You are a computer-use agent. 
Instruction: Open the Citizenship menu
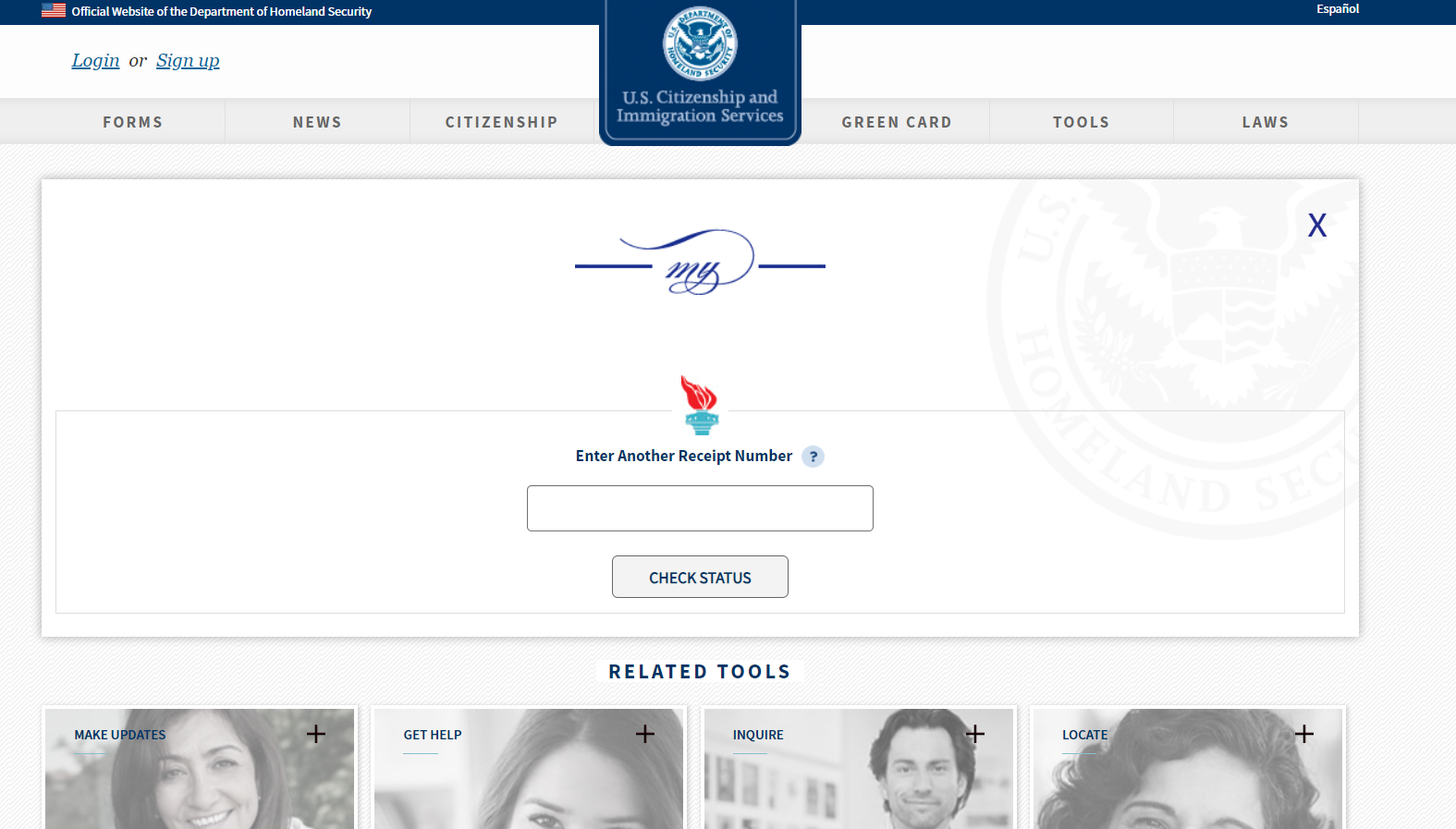click(502, 122)
